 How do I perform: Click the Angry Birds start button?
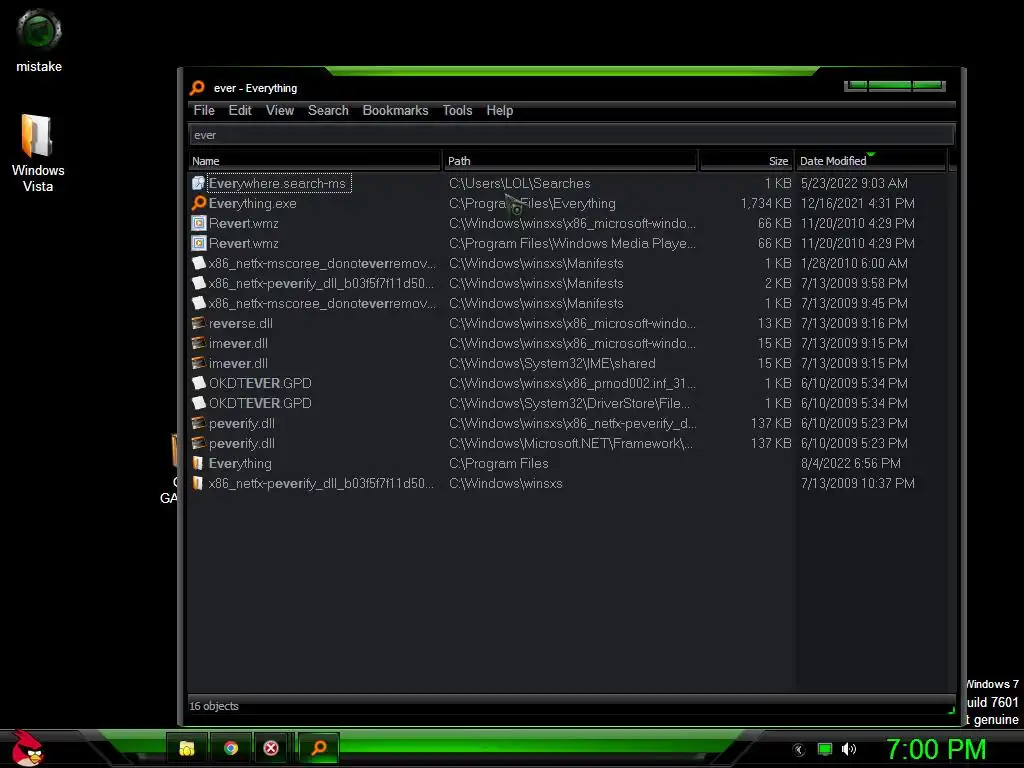click(27, 748)
